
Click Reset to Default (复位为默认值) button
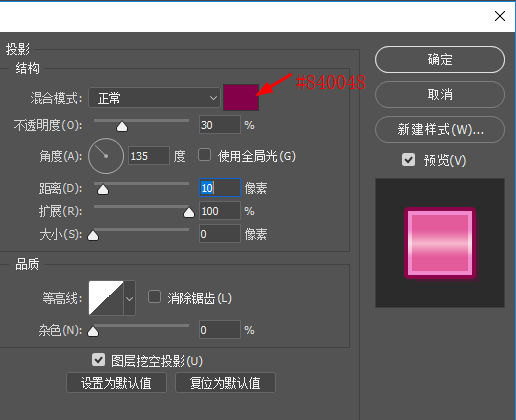[225, 383]
